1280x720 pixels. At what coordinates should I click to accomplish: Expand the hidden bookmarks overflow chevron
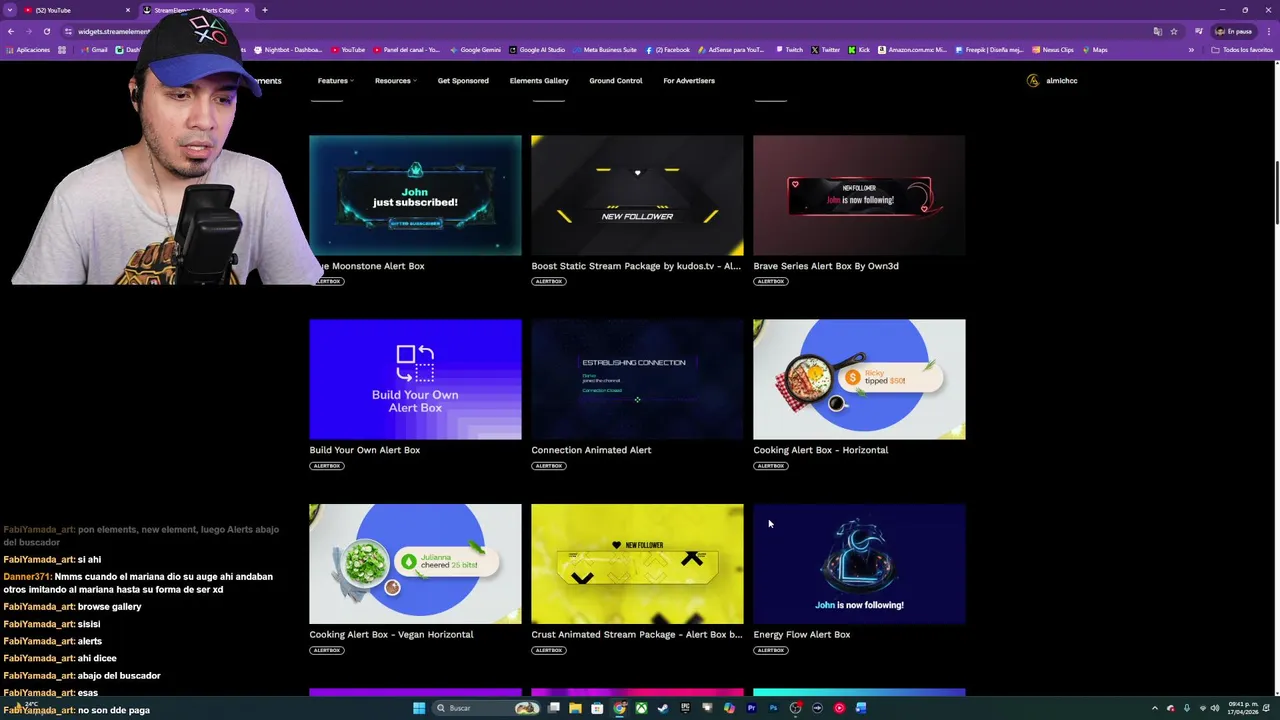coord(1191,50)
